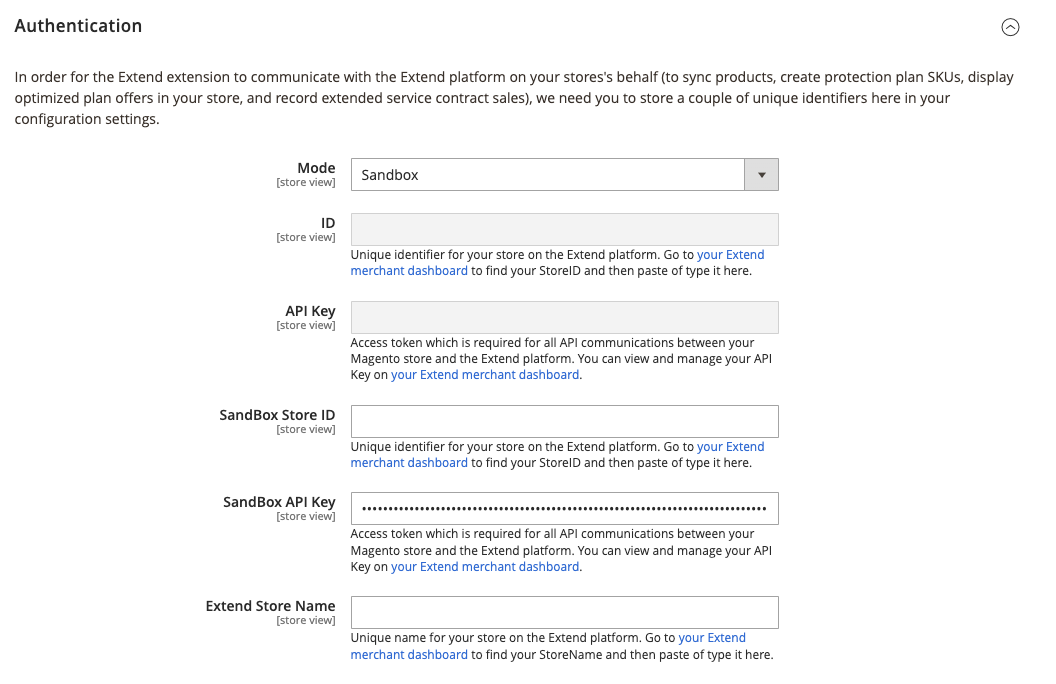The image size is (1056, 684).
Task: Click the ID label
Action: (327, 223)
